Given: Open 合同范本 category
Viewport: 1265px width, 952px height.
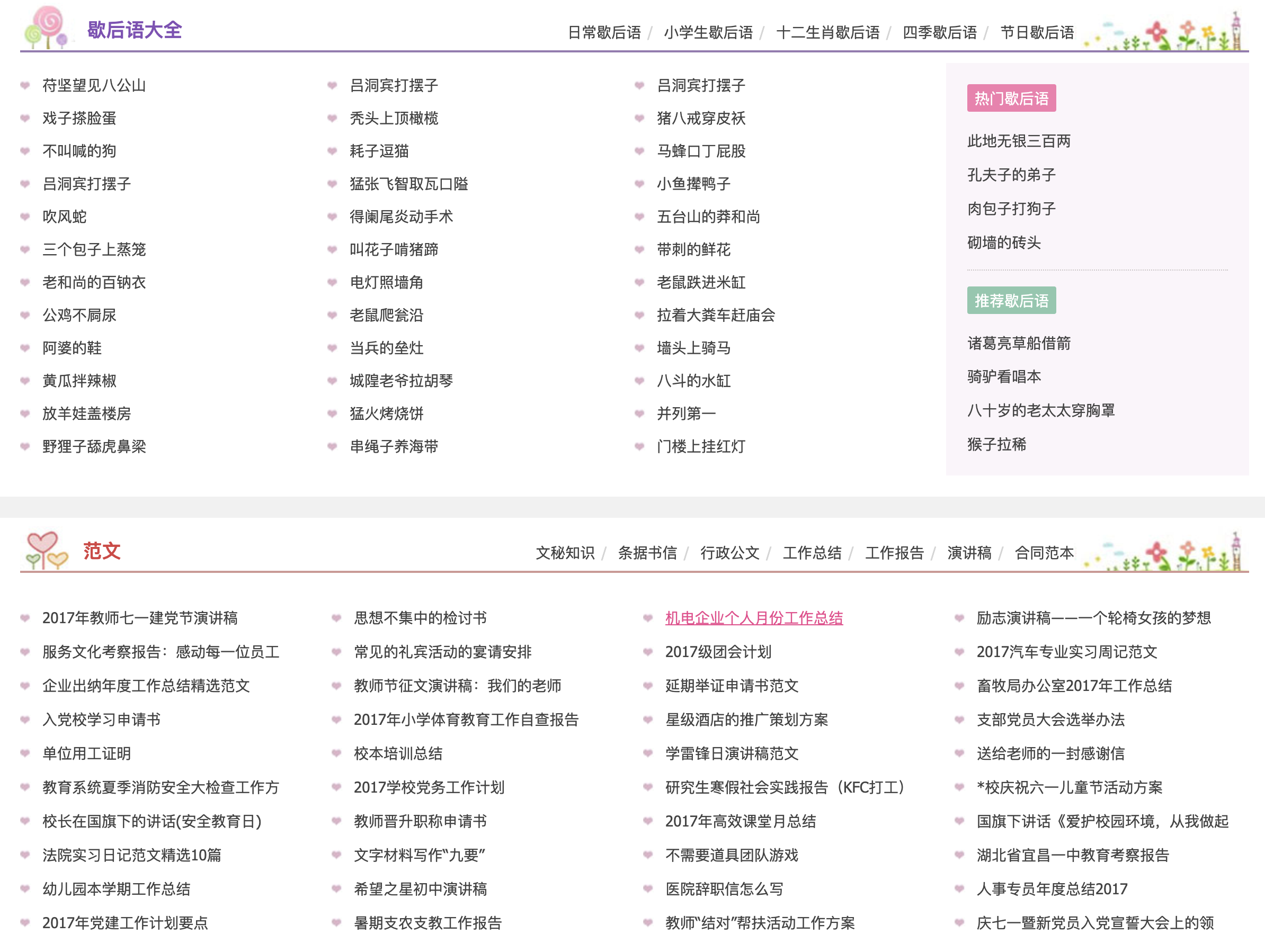Looking at the screenshot, I should point(1044,553).
